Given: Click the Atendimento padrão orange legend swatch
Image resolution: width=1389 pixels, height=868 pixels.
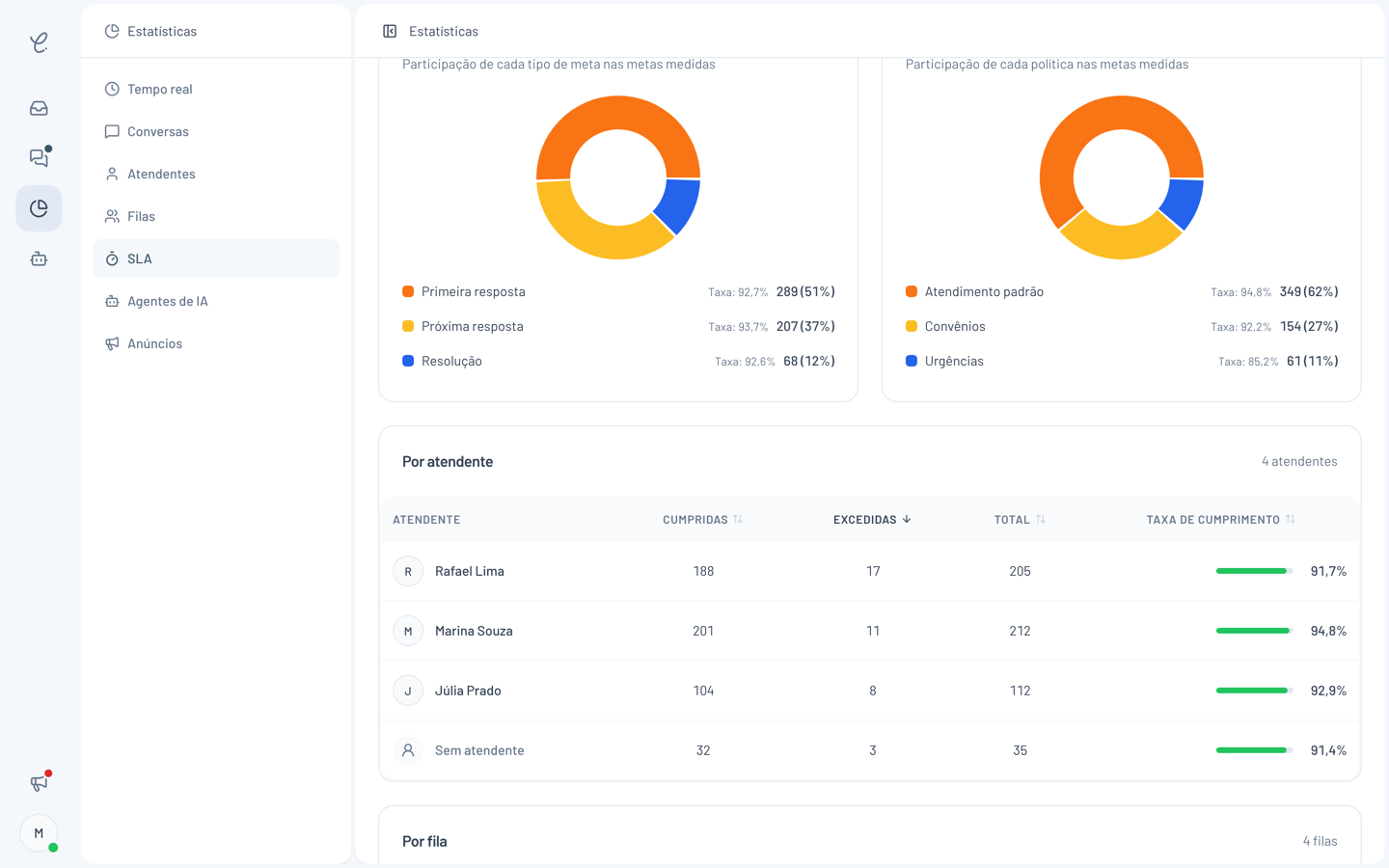Looking at the screenshot, I should tap(912, 291).
